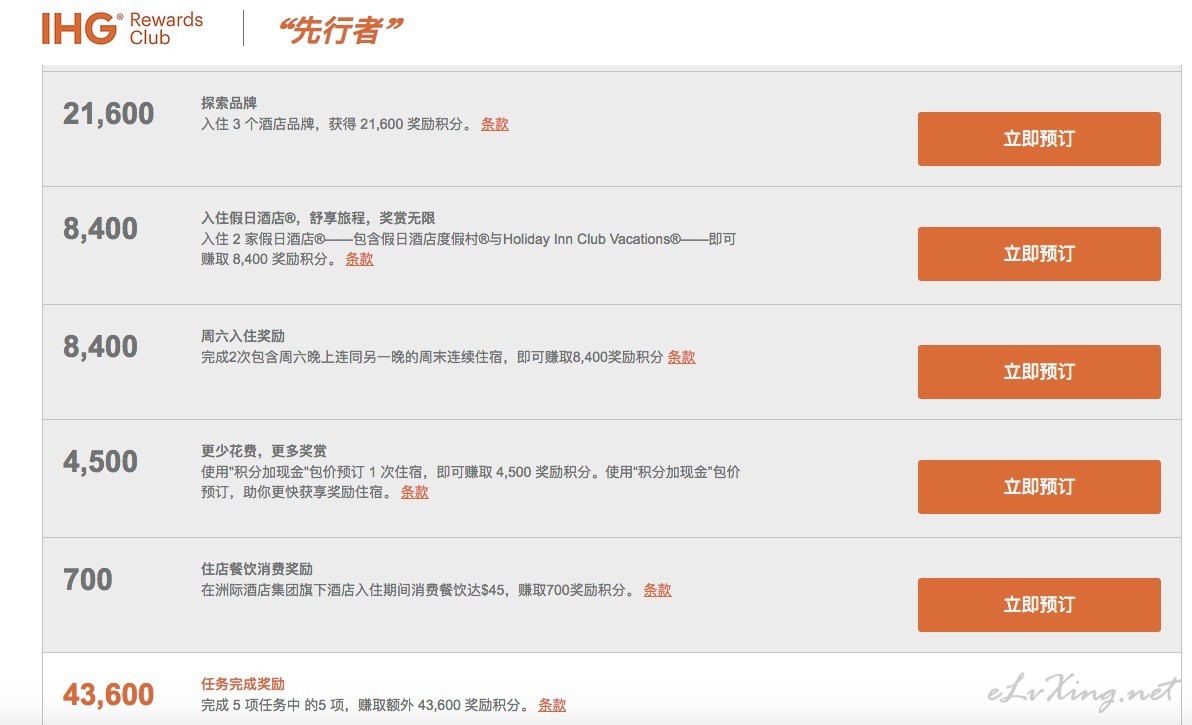The image size is (1192, 725).
Task: Click the 21,600 points value
Action: pos(109,114)
